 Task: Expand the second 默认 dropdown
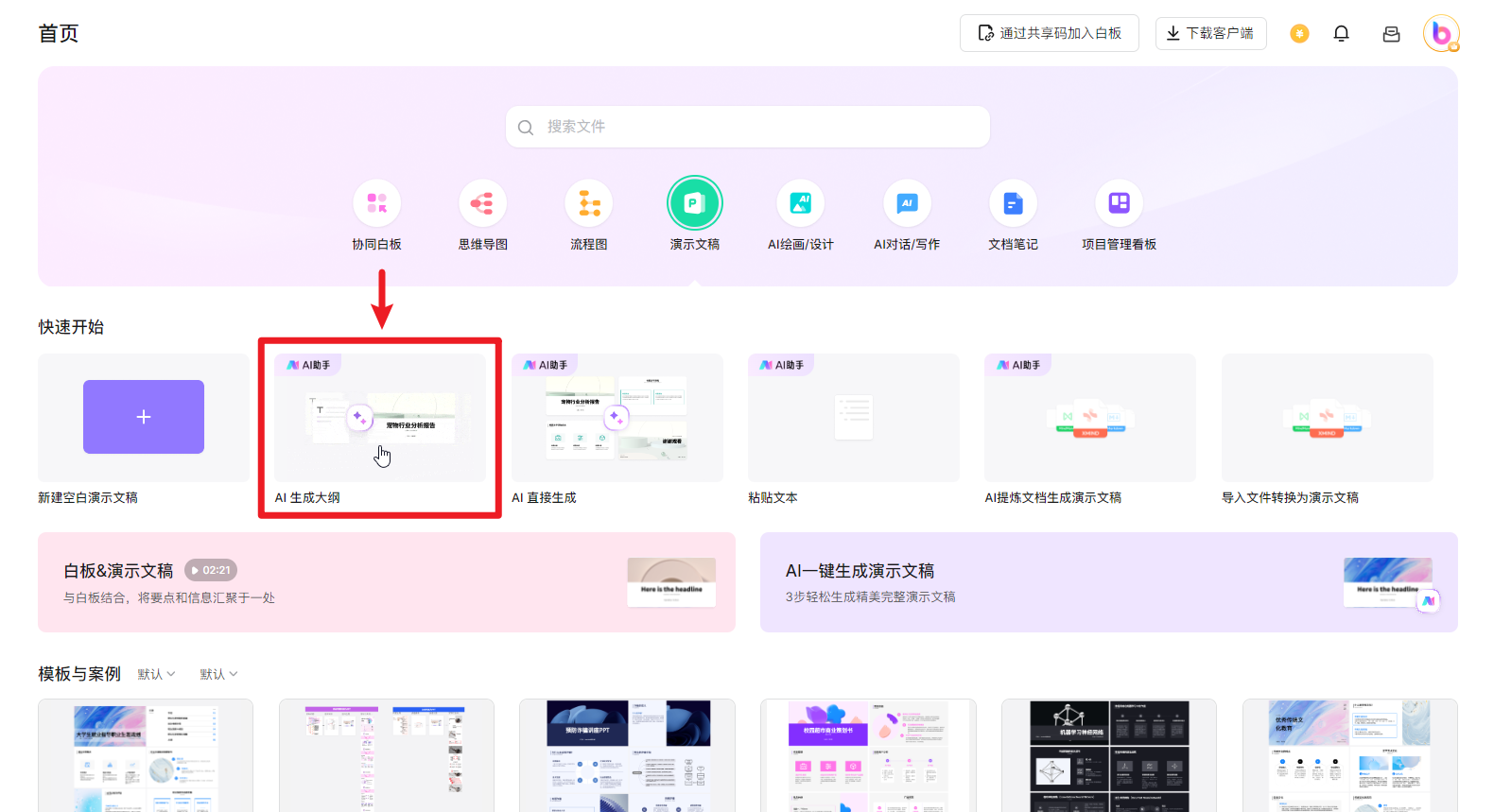click(218, 674)
